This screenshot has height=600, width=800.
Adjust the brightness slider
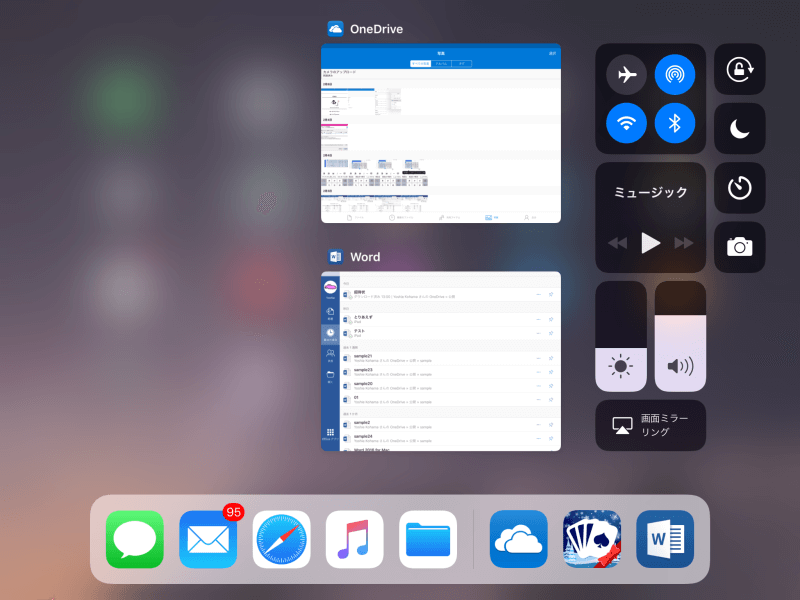[621, 336]
